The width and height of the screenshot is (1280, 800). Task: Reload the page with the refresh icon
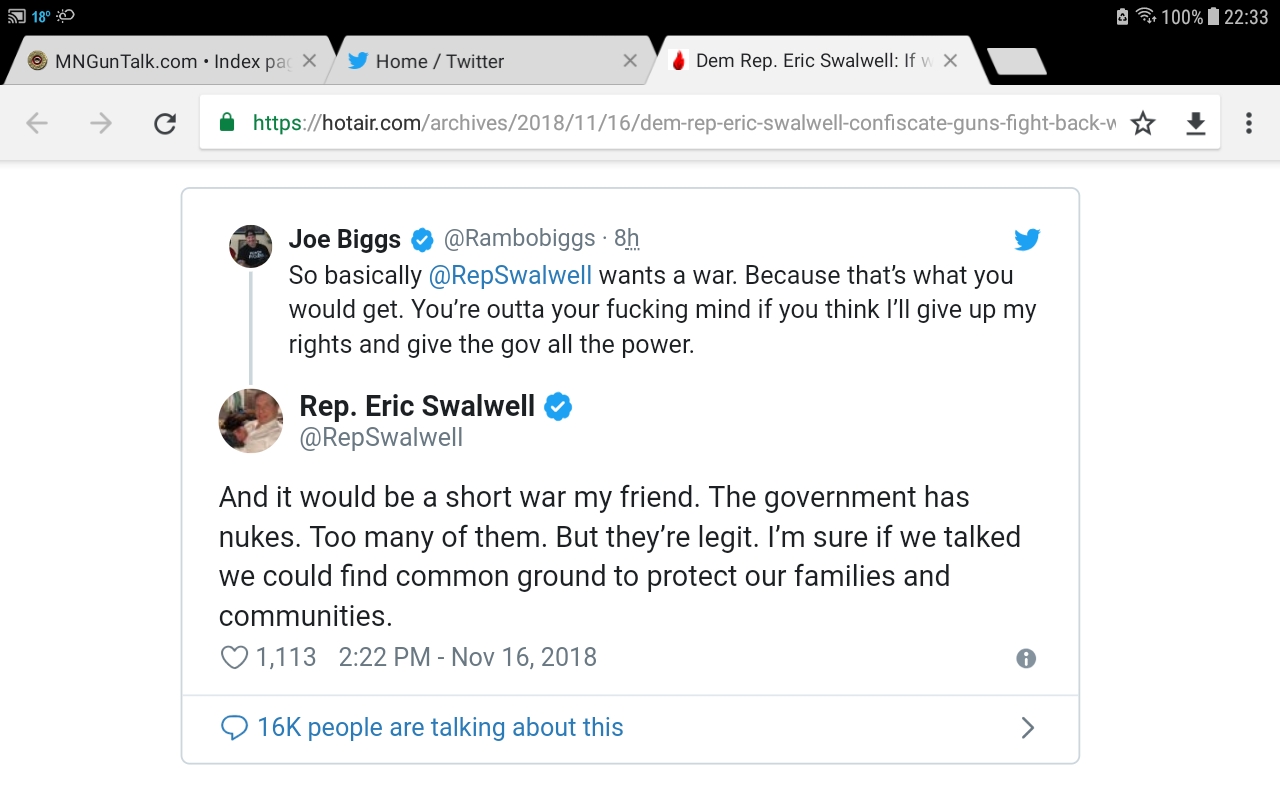165,123
